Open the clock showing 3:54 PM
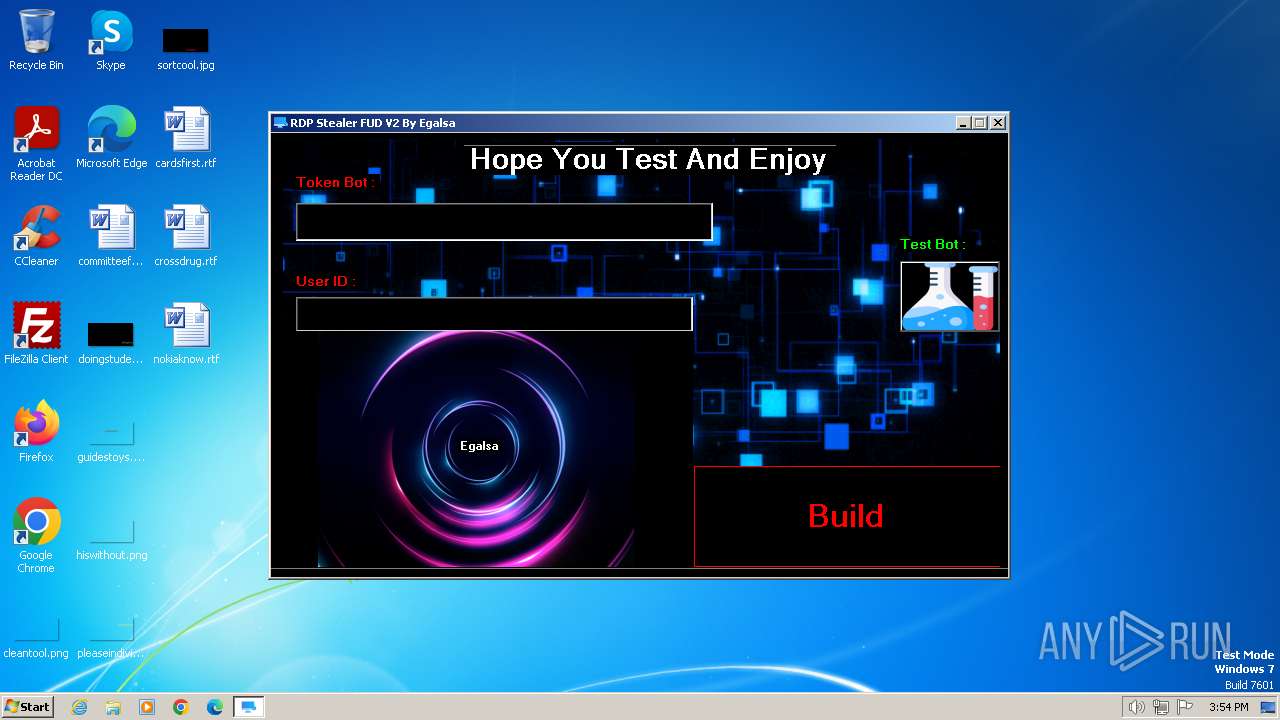Screen dimensions: 1280x720 pos(1228,707)
